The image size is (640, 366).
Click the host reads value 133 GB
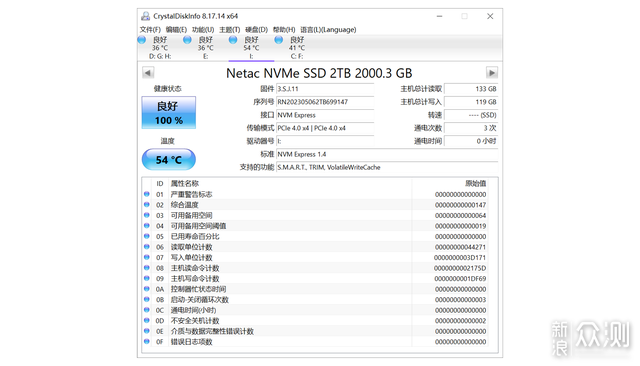click(x=471, y=89)
